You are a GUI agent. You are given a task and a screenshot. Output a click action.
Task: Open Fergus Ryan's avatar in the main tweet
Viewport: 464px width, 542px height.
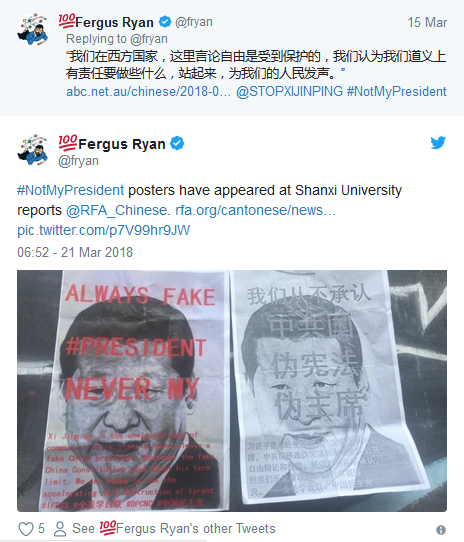(x=33, y=150)
